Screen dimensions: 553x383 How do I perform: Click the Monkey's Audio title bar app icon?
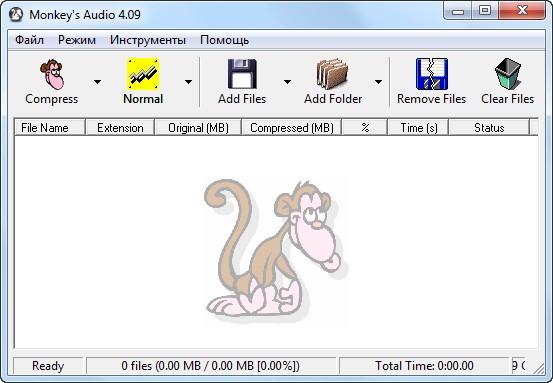coord(16,15)
